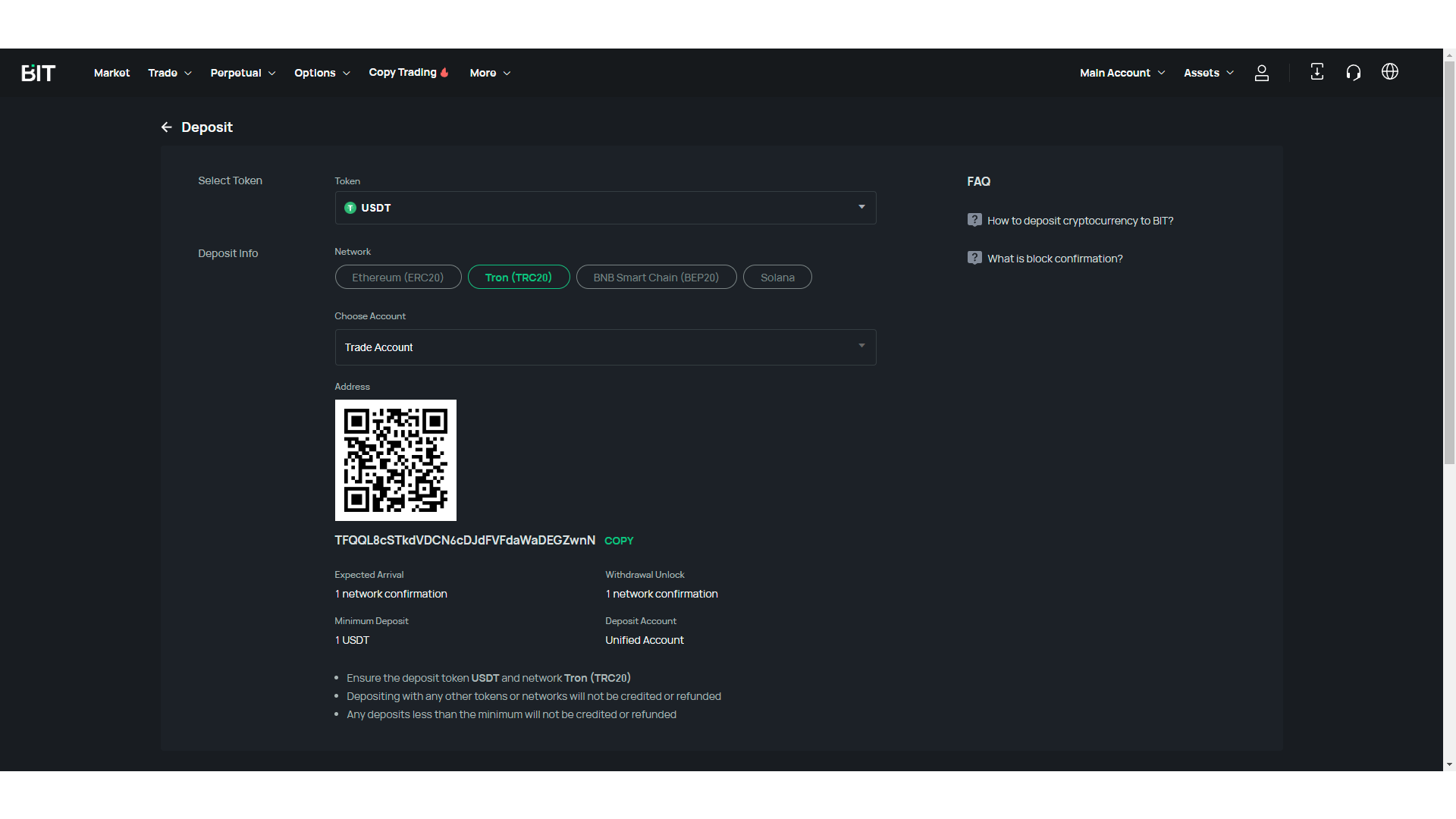Go back using the Deposit arrow

click(167, 127)
